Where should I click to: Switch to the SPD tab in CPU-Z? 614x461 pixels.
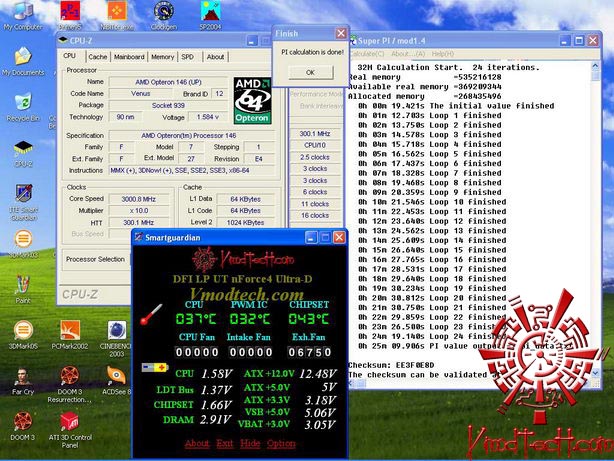(x=188, y=57)
